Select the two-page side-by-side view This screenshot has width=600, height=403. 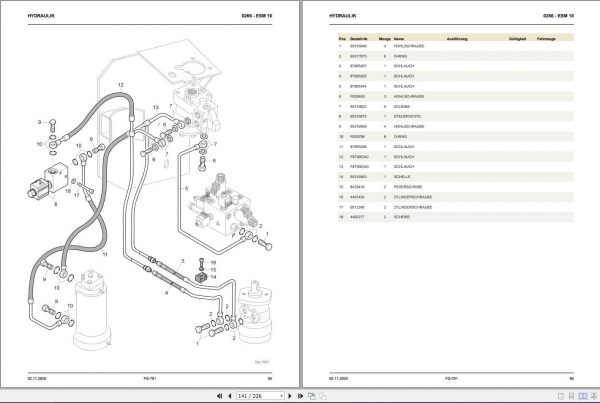[582, 396]
